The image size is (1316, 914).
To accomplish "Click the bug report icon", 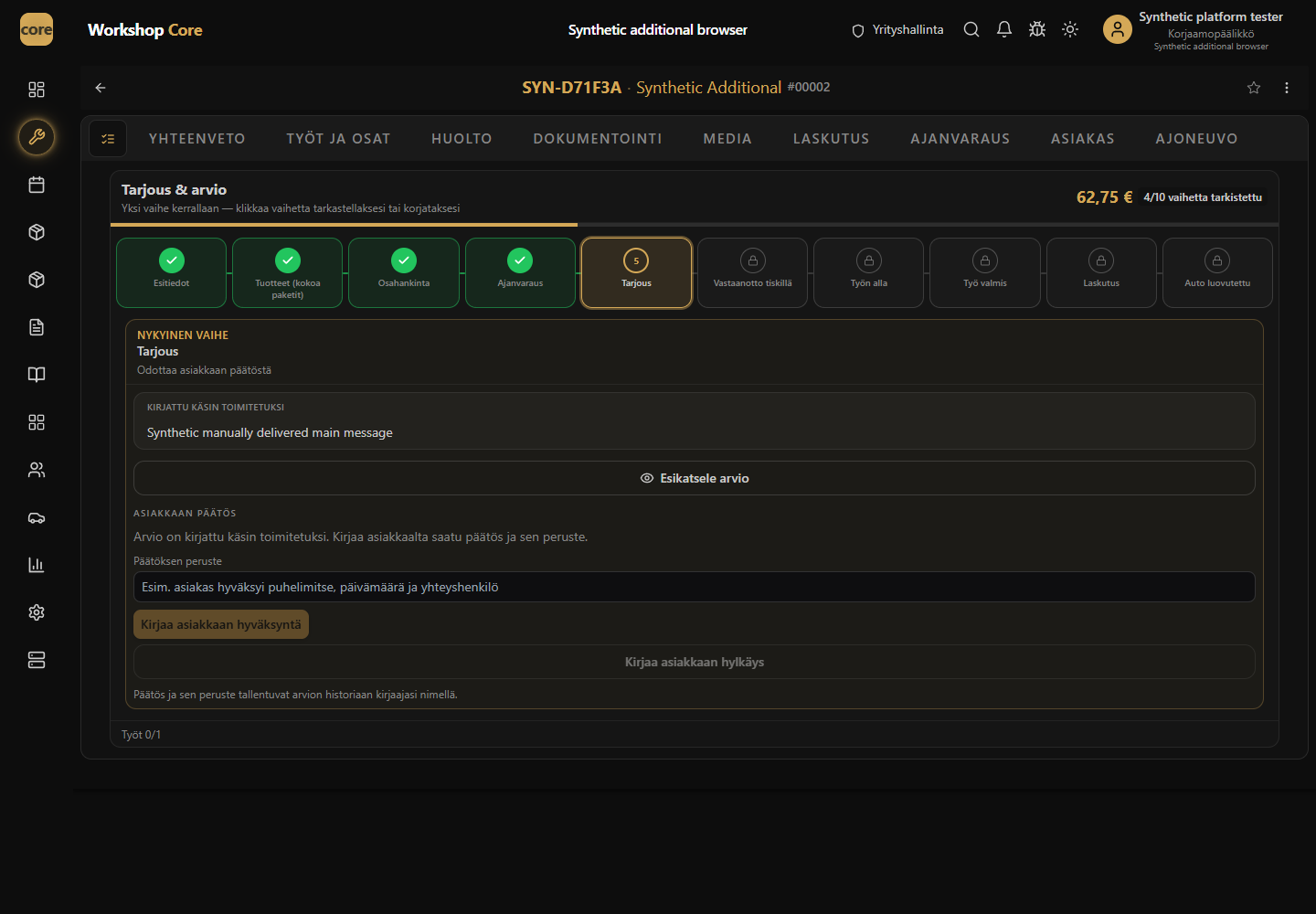I will (1037, 29).
